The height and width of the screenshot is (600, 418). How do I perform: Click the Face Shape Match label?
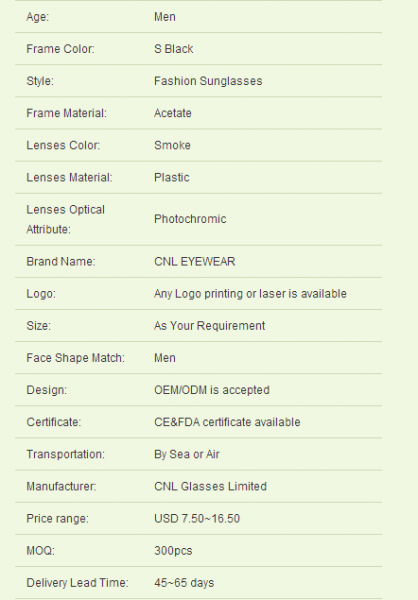click(x=75, y=358)
